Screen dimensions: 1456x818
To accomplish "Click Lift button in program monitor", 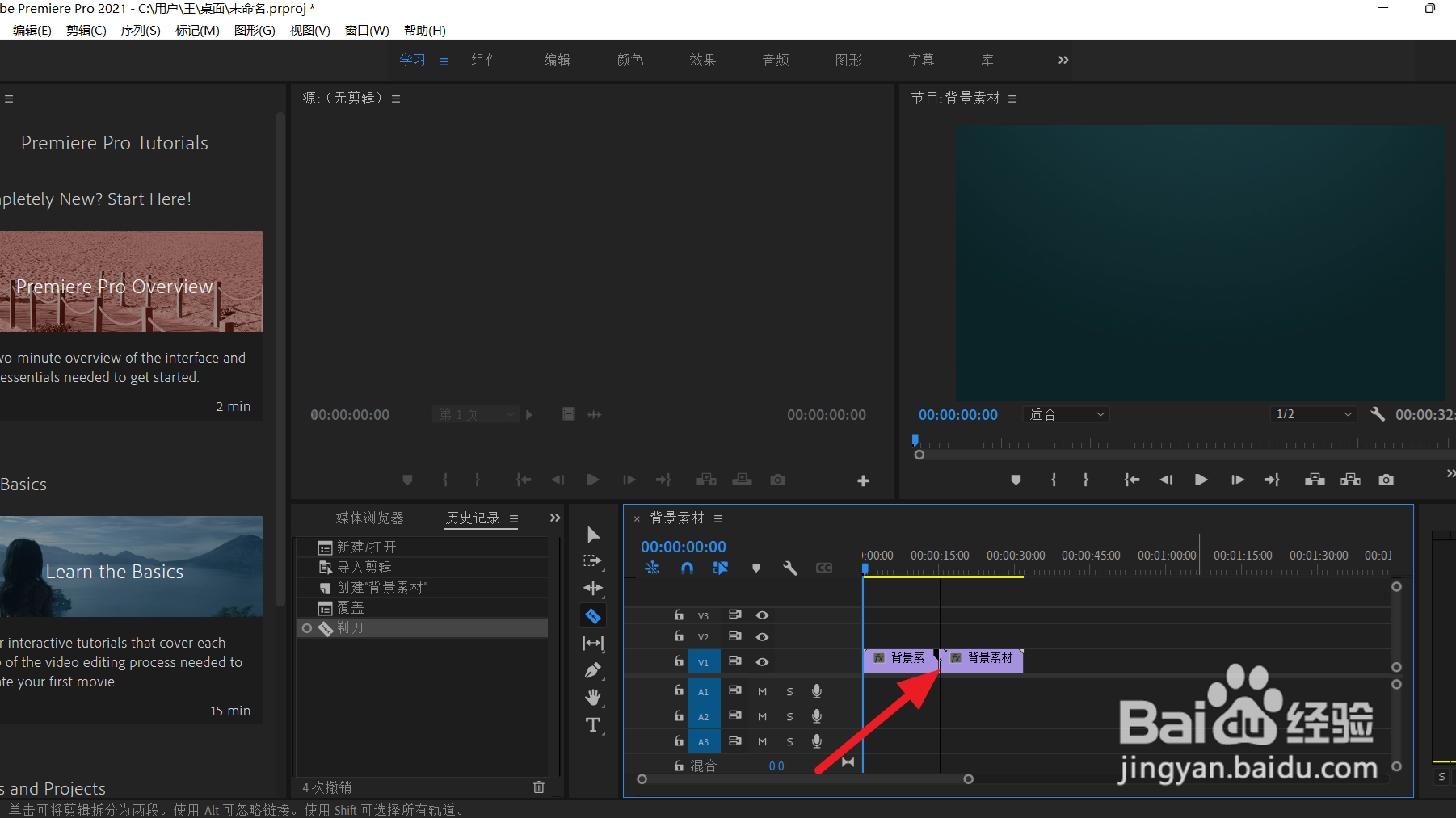I will pyautogui.click(x=1315, y=480).
